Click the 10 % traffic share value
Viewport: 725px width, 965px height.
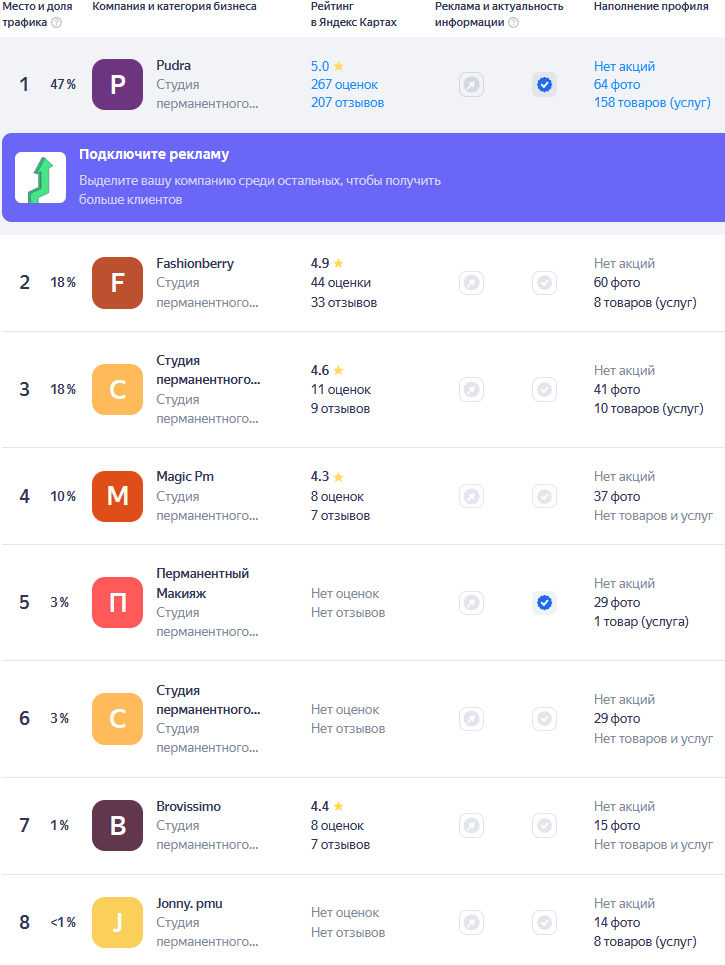tap(63, 496)
